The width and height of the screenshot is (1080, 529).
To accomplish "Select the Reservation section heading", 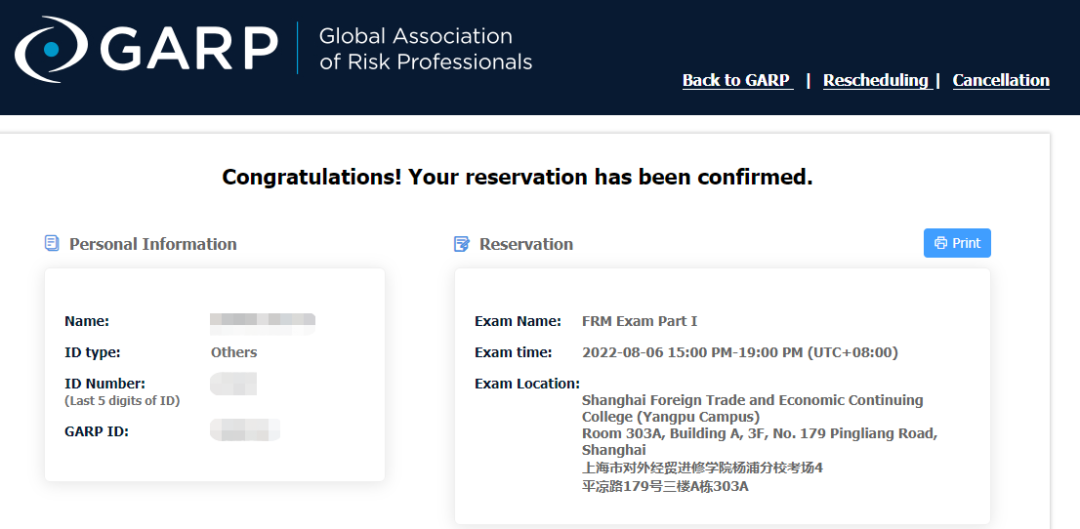I will [x=526, y=244].
